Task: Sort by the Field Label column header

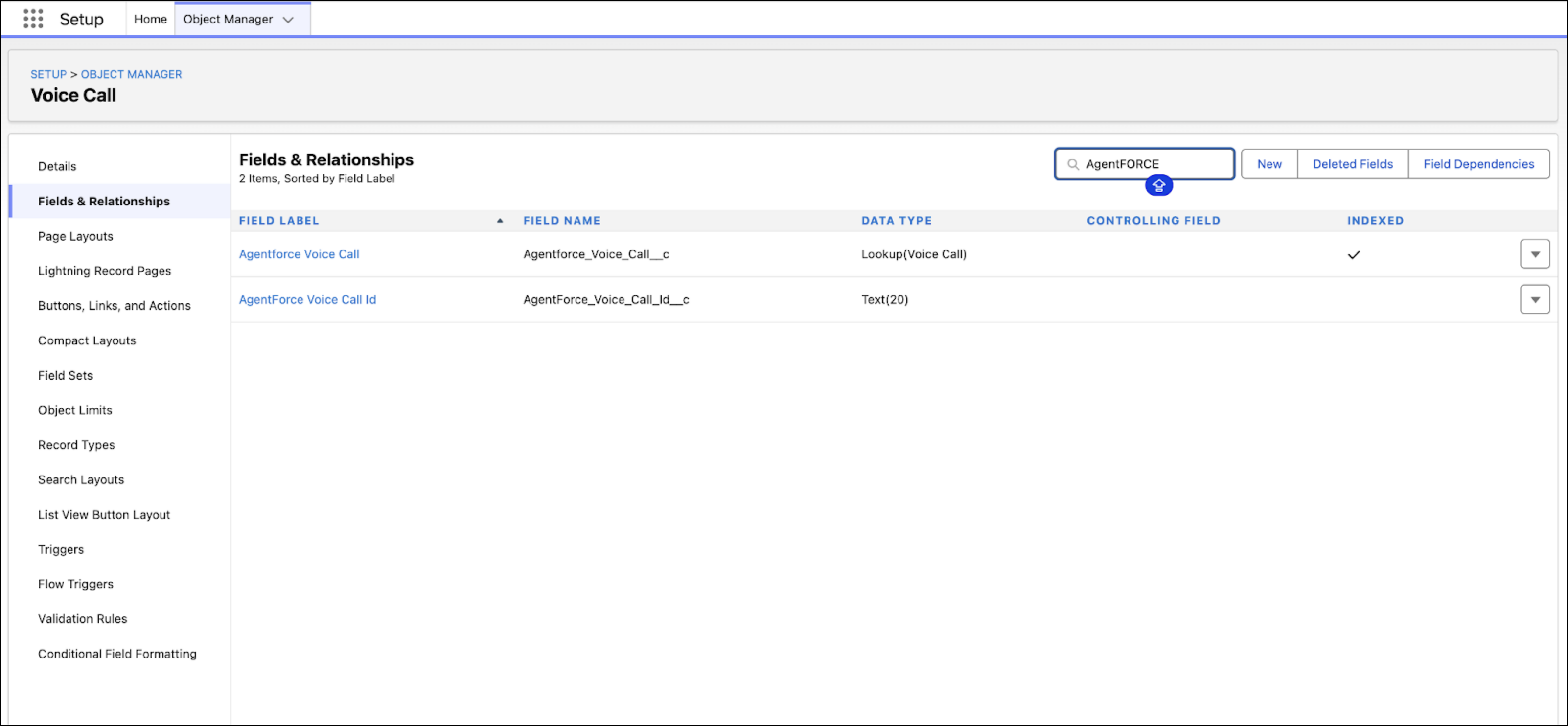Action: click(279, 221)
